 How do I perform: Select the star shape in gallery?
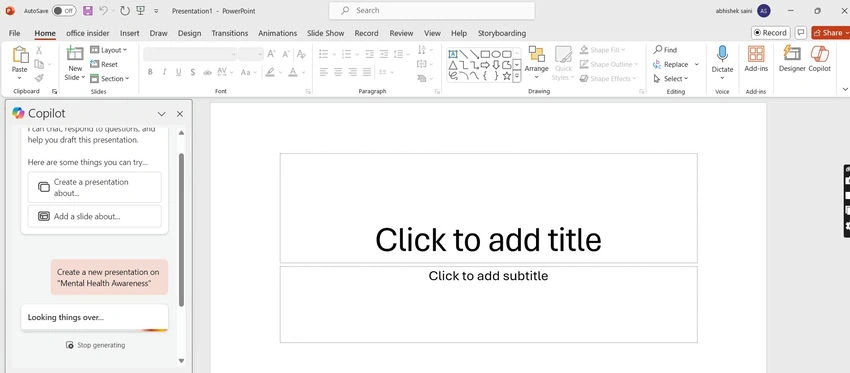click(x=506, y=76)
